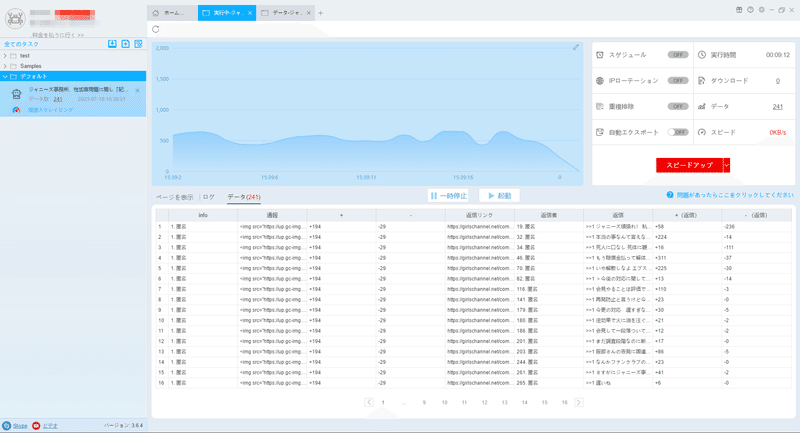The width and height of the screenshot is (800, 433).
Task: Click the import task icon in the sidebar header
Action: [x=112, y=44]
